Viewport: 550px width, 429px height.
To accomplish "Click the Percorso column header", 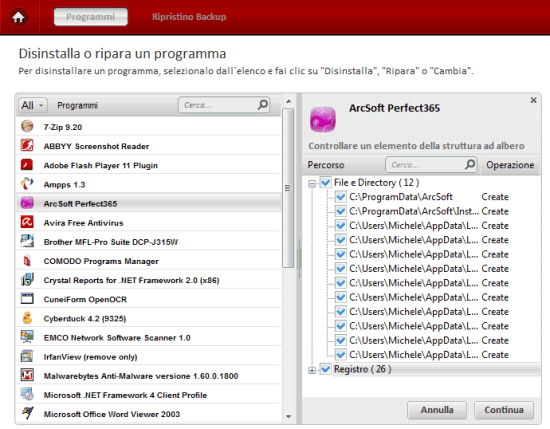I will 326,165.
